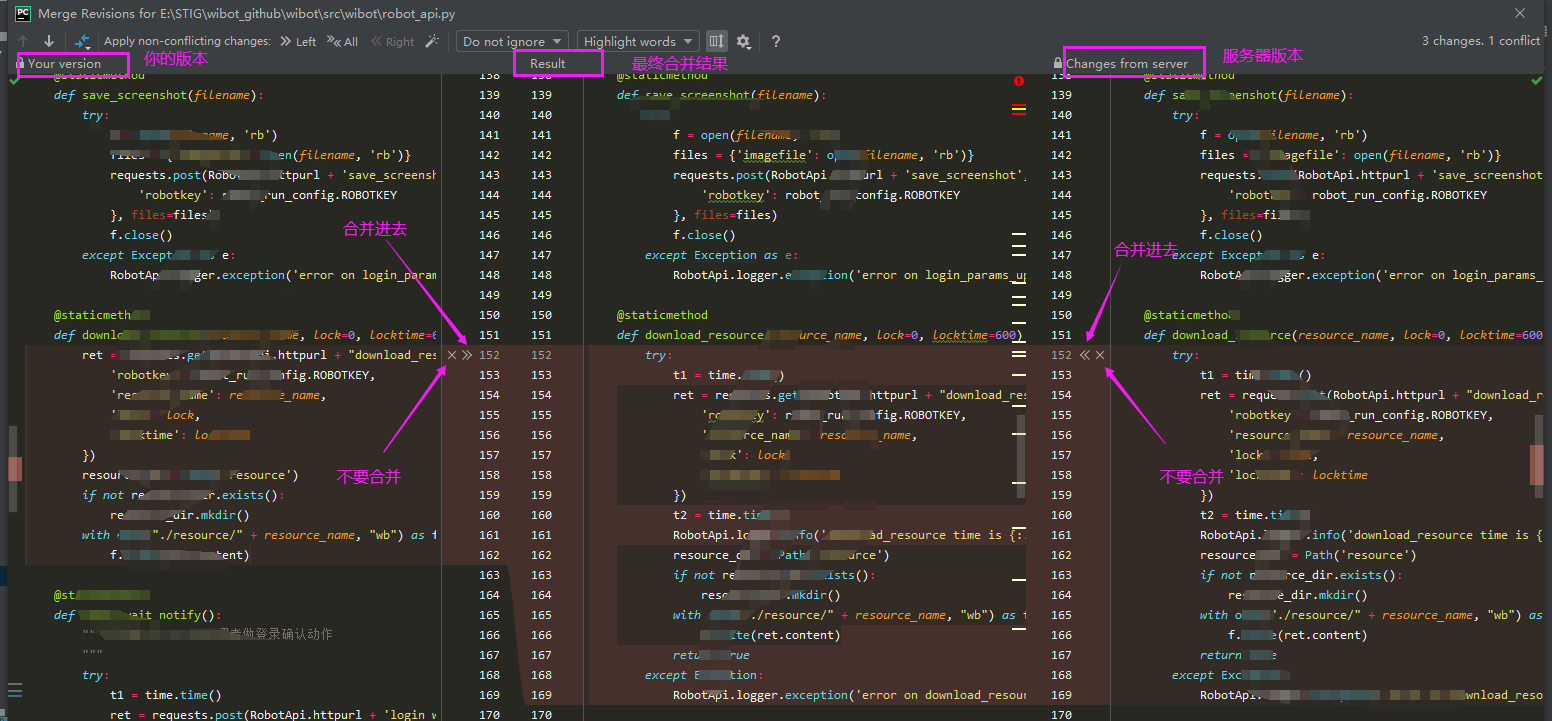1552x721 pixels.
Task: Open the 'Highlight words' dropdown
Action: [638, 41]
